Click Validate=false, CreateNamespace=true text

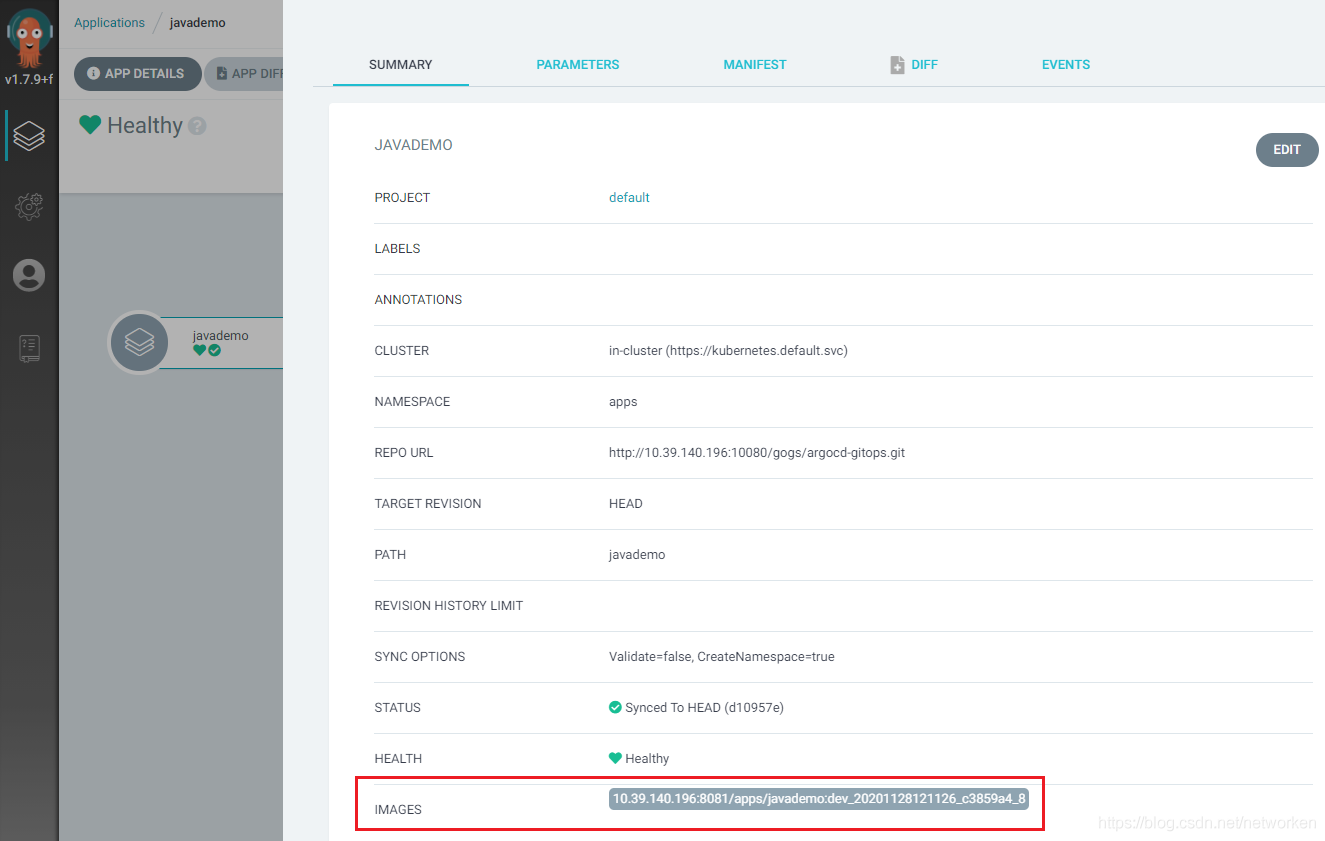[722, 656]
